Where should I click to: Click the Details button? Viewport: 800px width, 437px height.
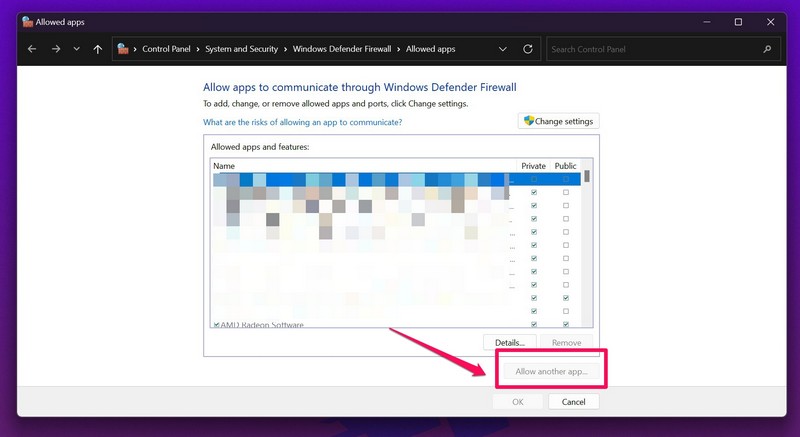[509, 342]
